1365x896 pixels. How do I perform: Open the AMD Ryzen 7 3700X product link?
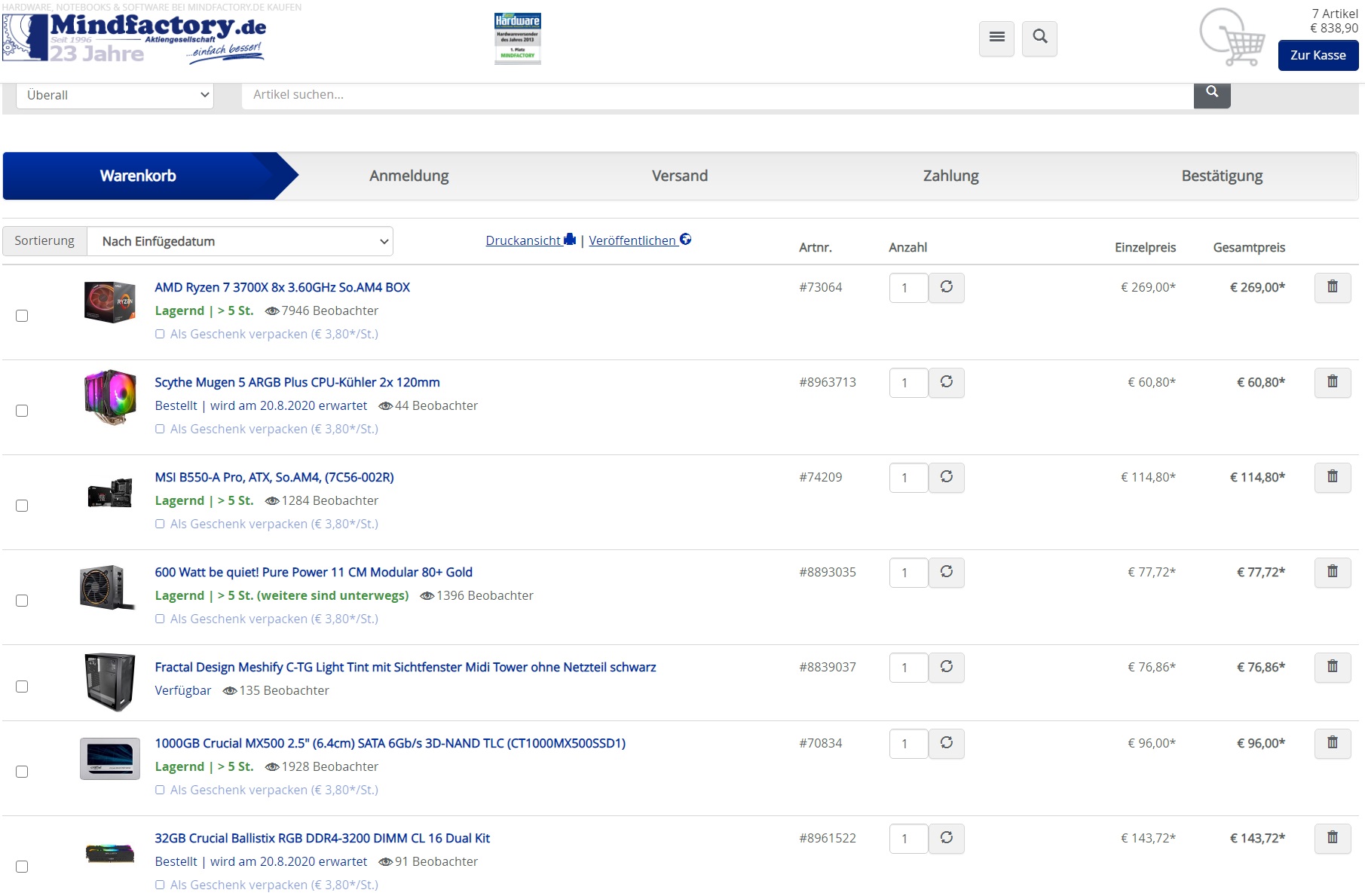283,287
